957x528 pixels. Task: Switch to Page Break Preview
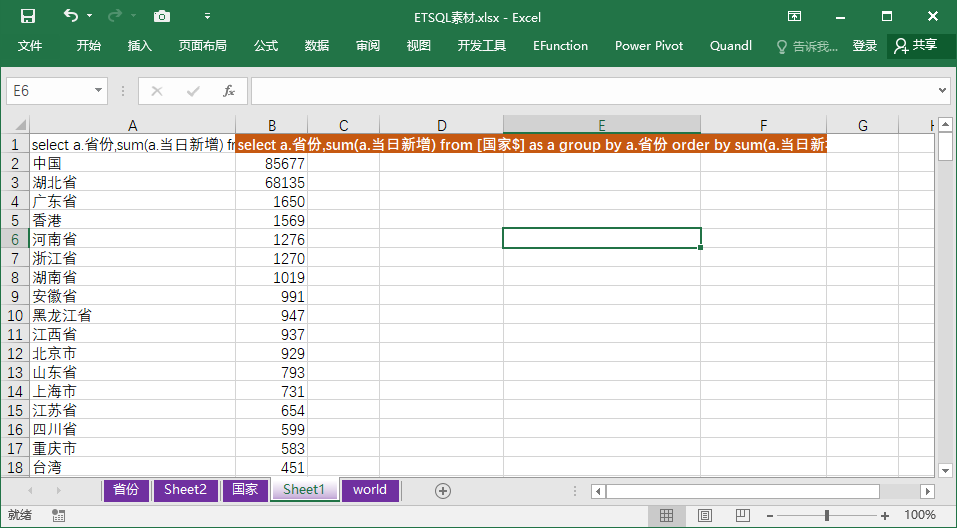(x=742, y=515)
